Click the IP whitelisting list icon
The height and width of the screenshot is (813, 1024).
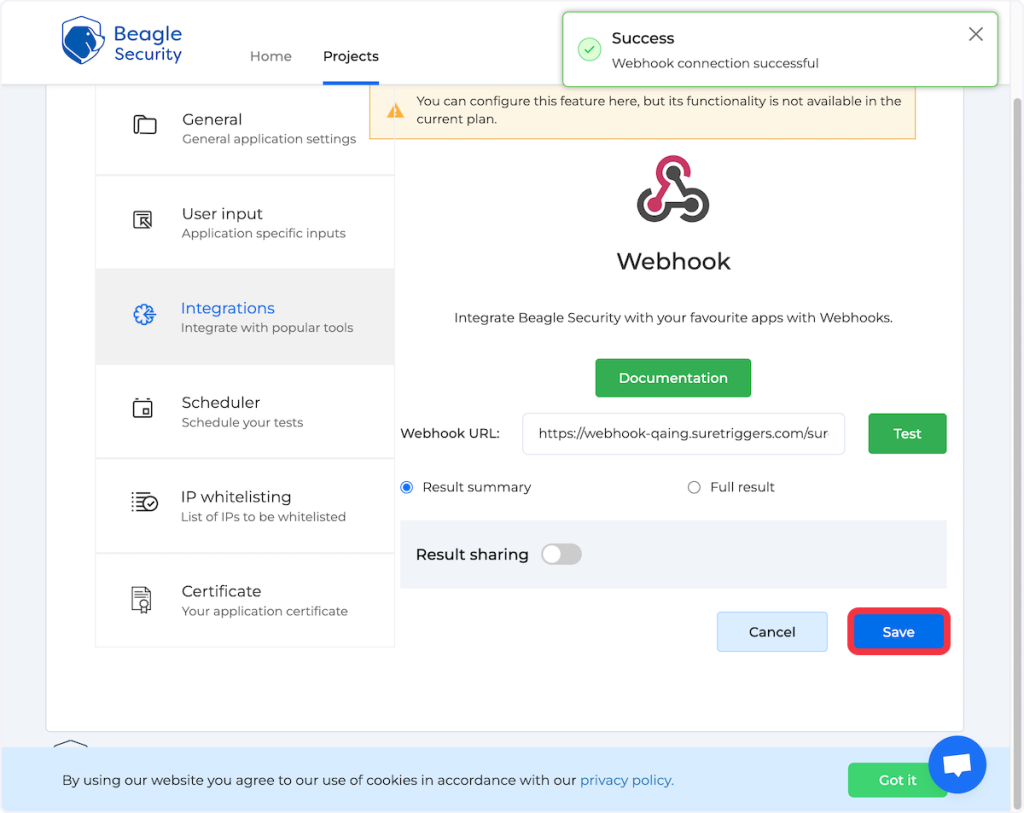point(144,503)
